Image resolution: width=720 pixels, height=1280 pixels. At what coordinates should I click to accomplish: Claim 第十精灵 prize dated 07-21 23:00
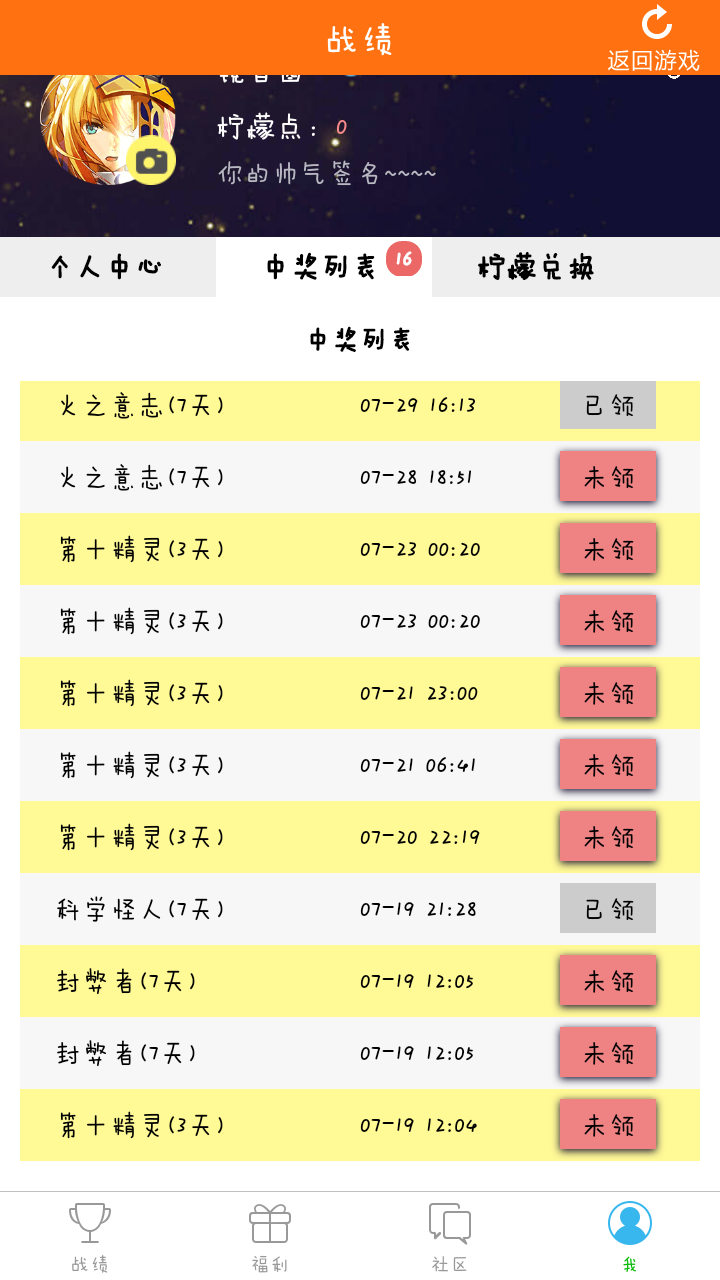[608, 693]
